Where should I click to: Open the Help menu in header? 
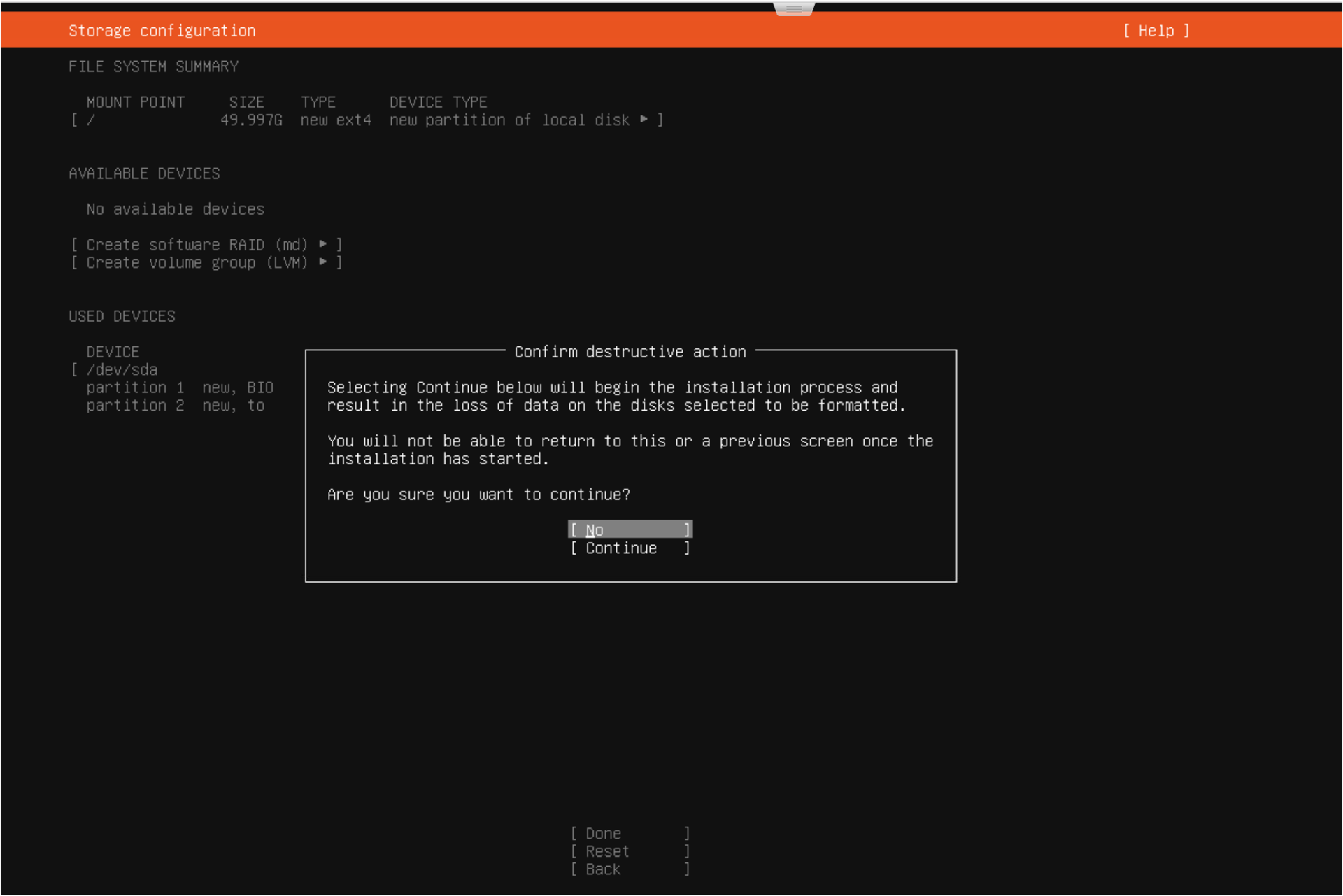1156,31
